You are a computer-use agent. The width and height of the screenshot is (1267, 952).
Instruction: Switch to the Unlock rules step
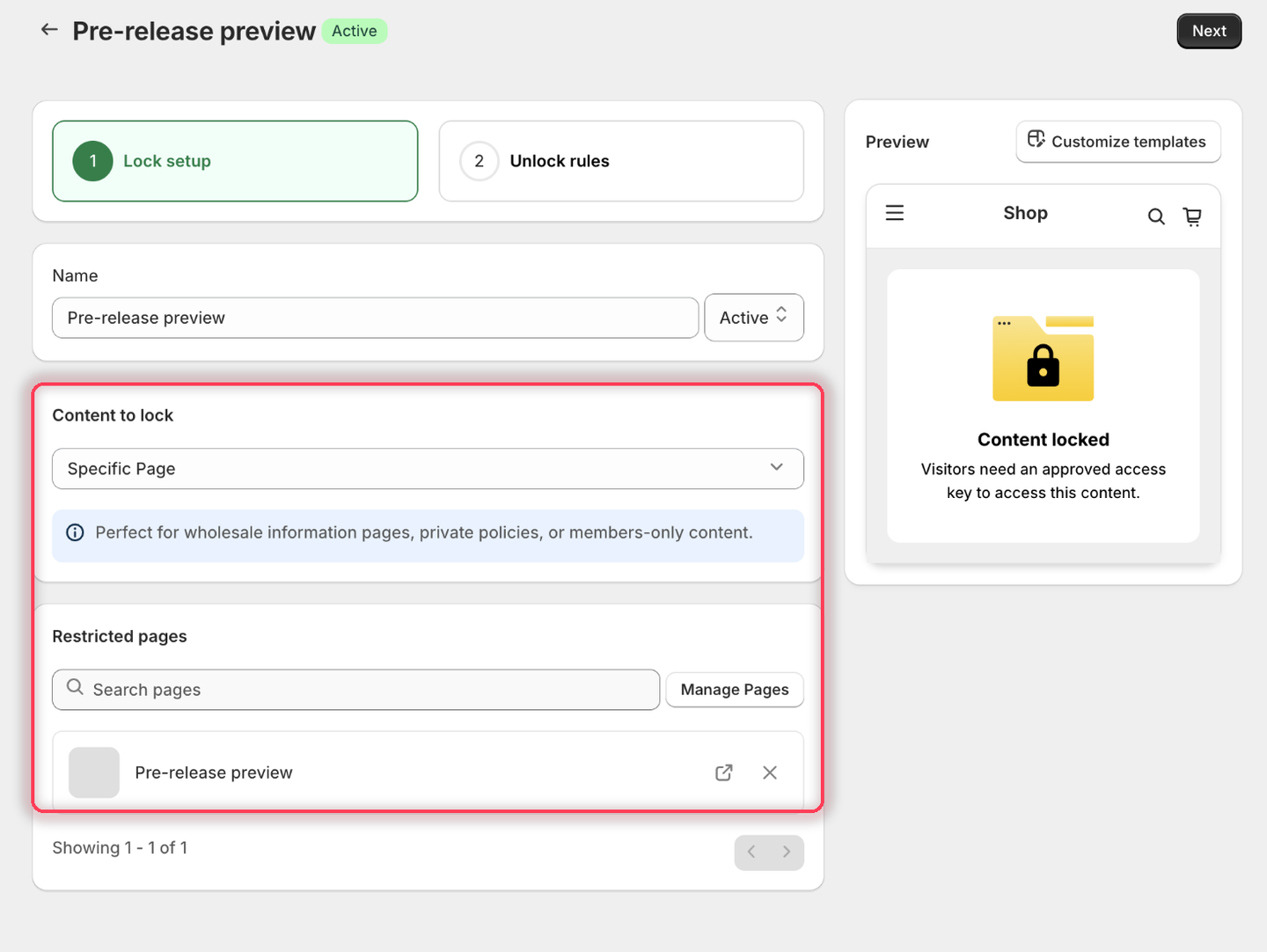point(621,161)
